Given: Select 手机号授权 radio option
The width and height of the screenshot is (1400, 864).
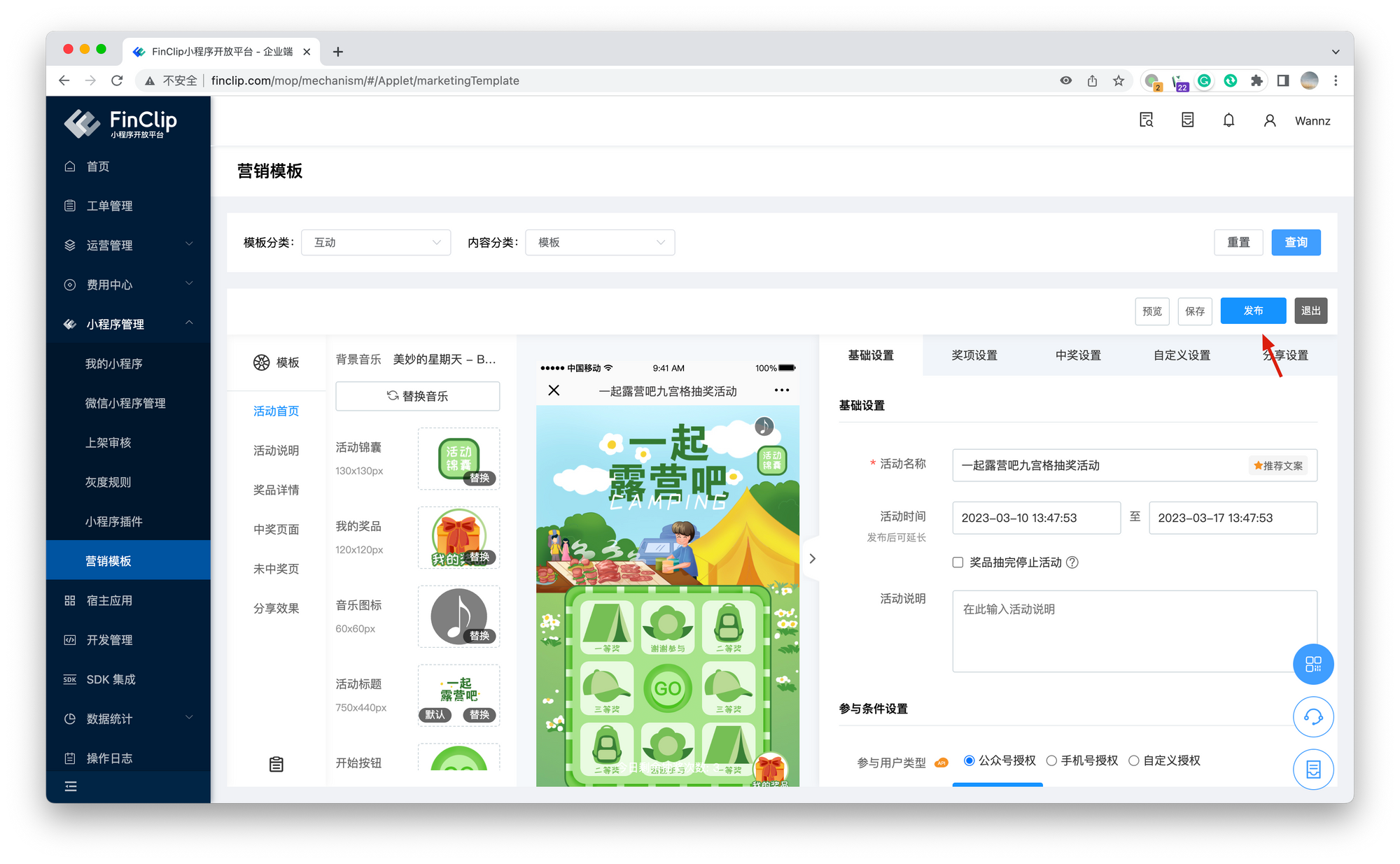Looking at the screenshot, I should [x=1051, y=760].
